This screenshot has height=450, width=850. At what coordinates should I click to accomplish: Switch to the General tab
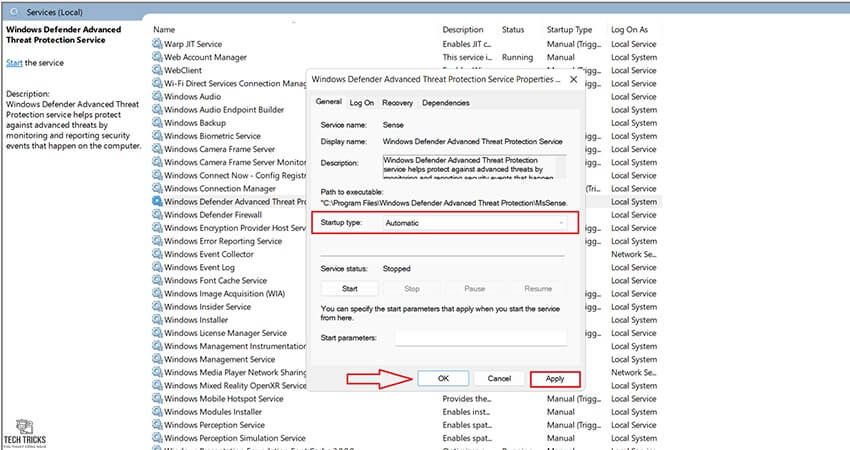pos(329,102)
